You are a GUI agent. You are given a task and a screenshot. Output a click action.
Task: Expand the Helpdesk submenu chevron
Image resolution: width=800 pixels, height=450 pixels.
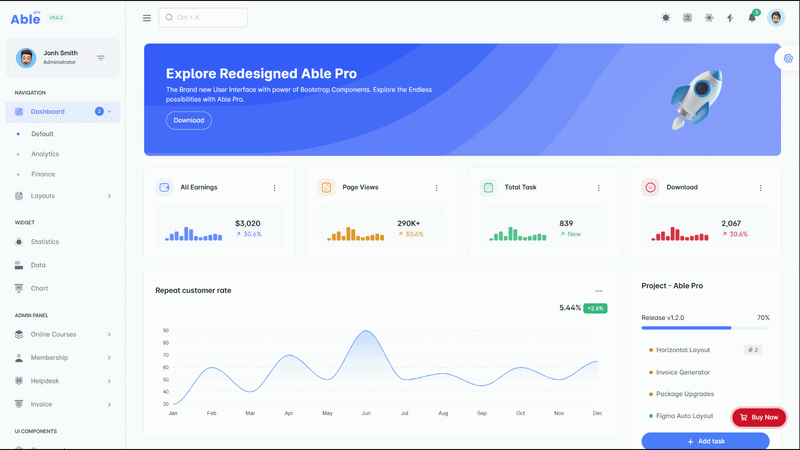(x=109, y=381)
